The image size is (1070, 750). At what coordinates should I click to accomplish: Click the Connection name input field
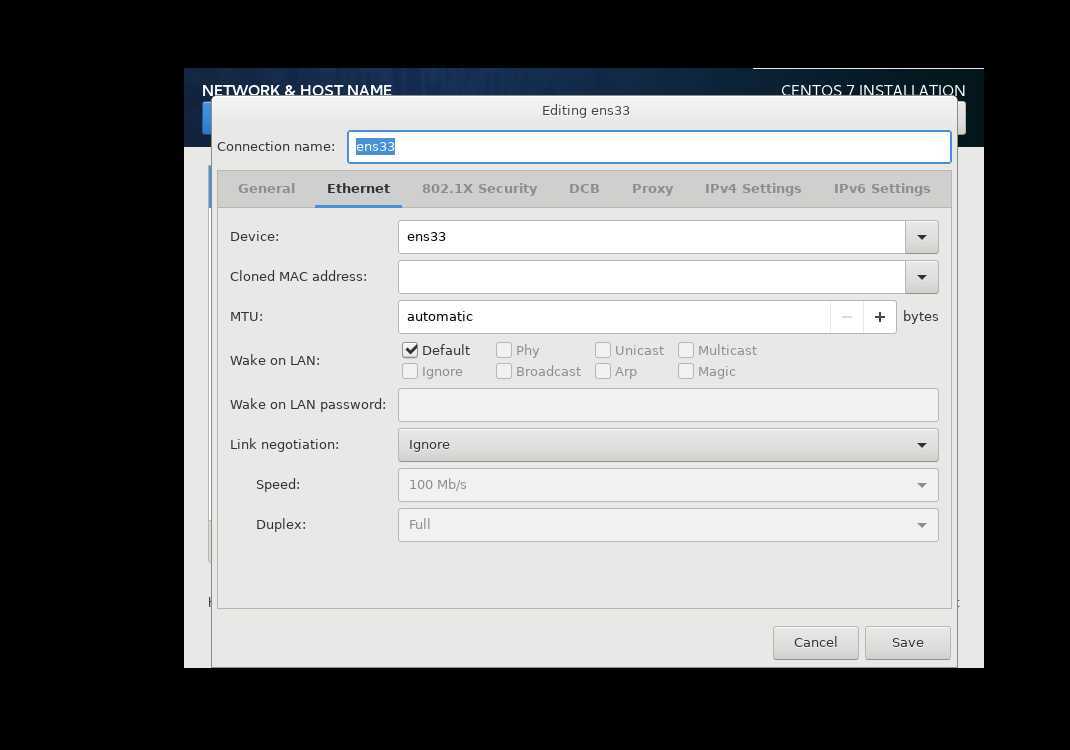[x=649, y=147]
